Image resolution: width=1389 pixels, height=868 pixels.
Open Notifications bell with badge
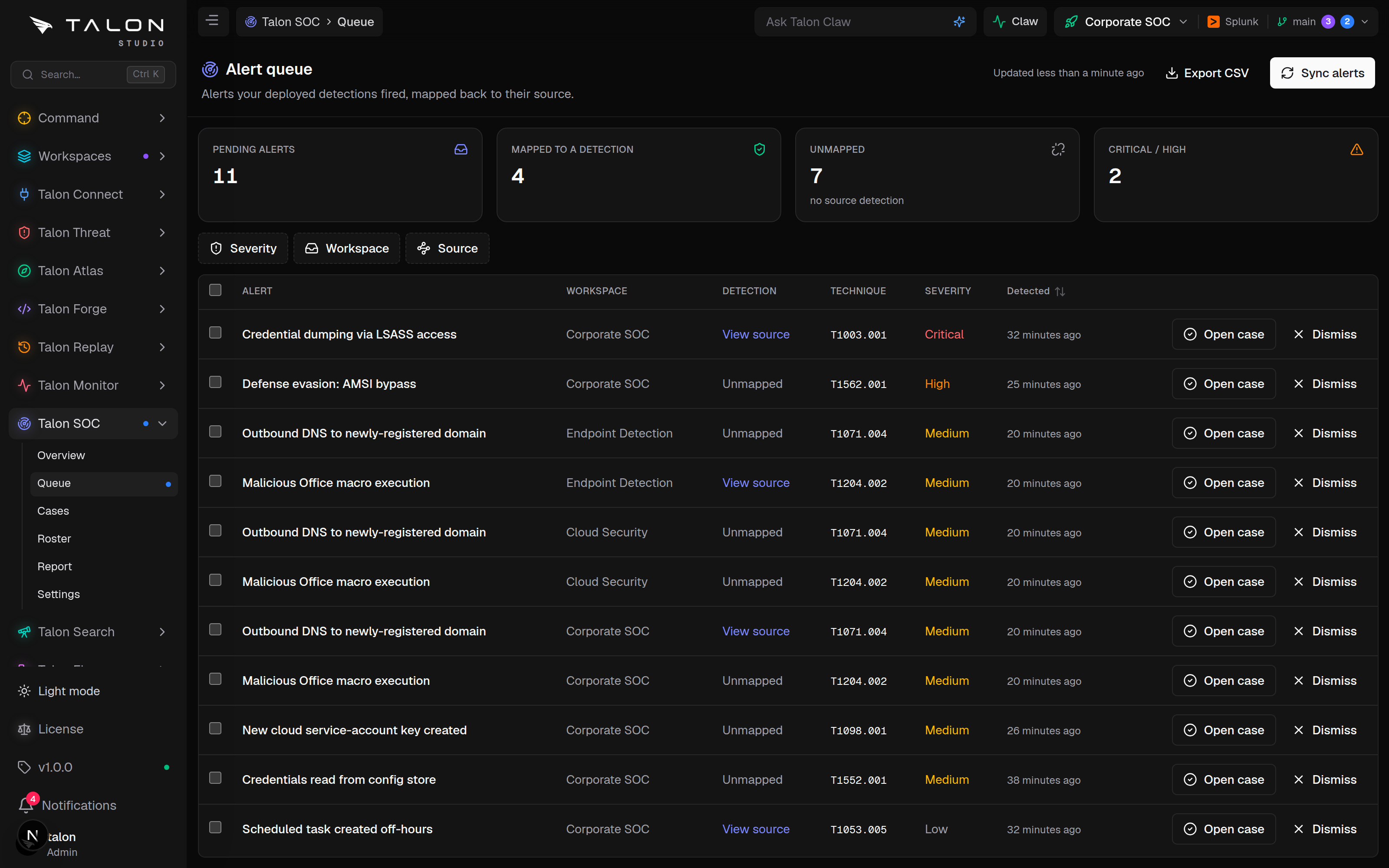pyautogui.click(x=26, y=804)
